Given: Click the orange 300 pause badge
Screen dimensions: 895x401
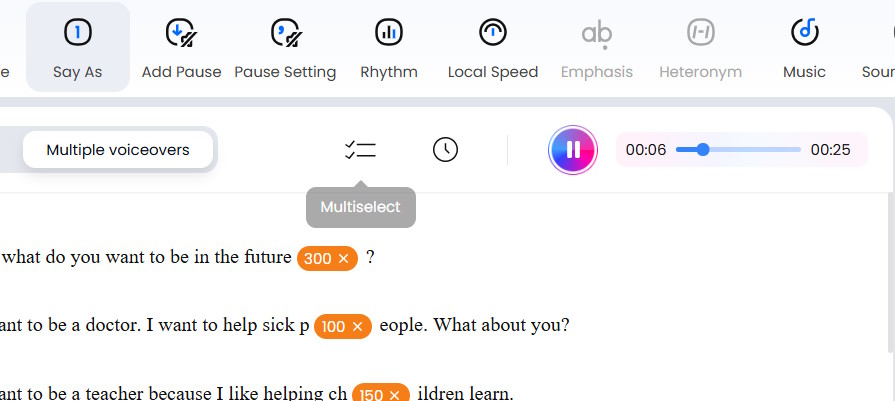Looking at the screenshot, I should [317, 259].
